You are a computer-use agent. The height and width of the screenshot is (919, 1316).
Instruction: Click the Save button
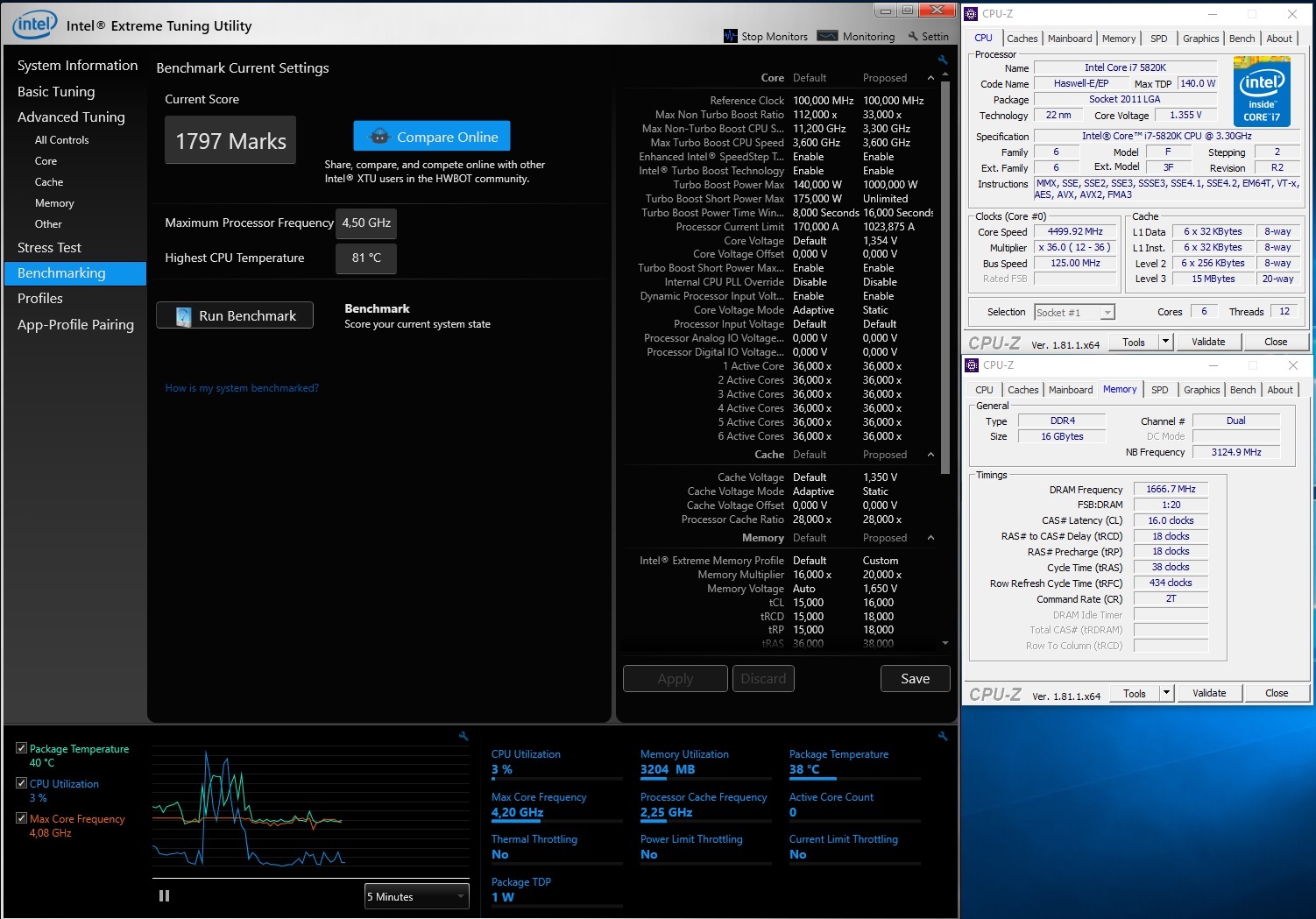point(916,679)
